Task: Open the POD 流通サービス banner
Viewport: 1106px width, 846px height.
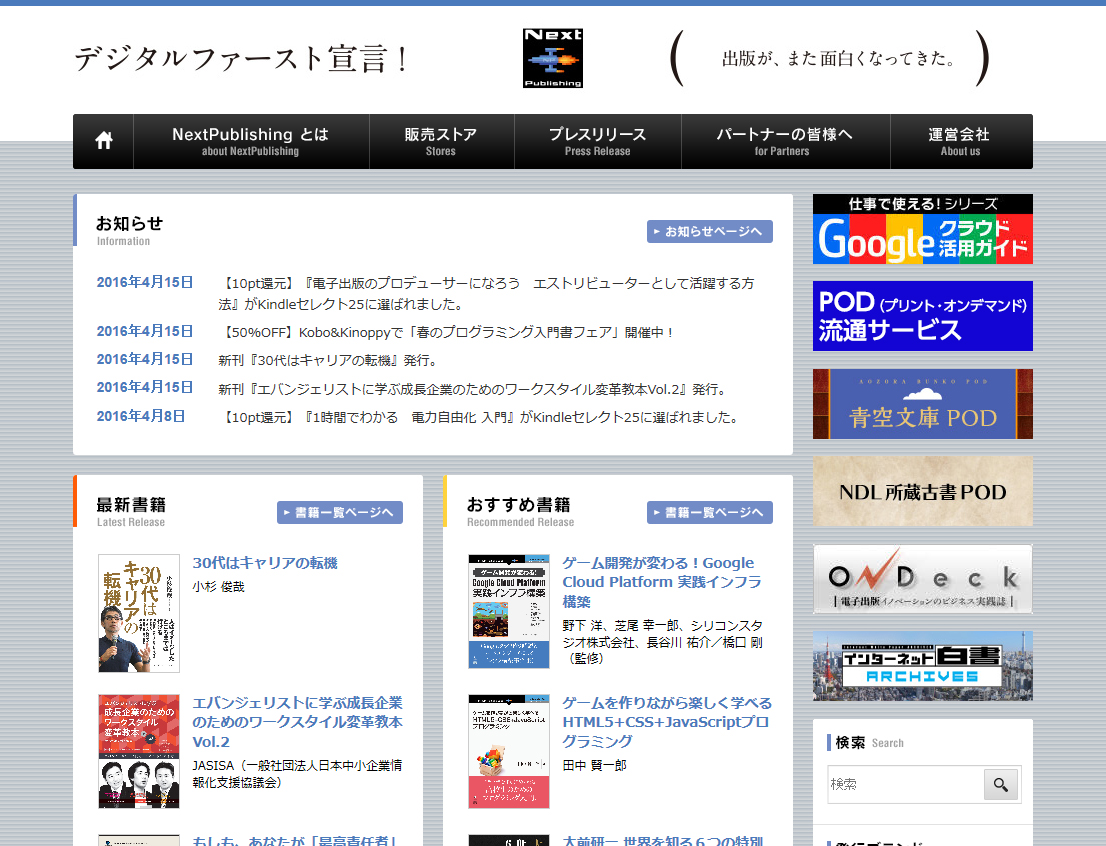Action: pos(923,316)
